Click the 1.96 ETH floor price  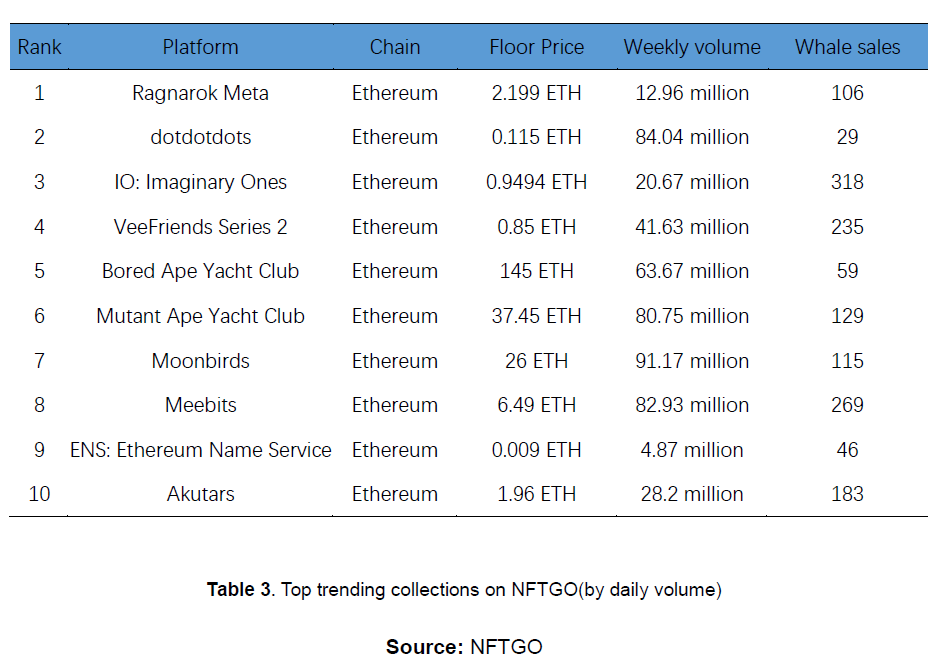536,494
